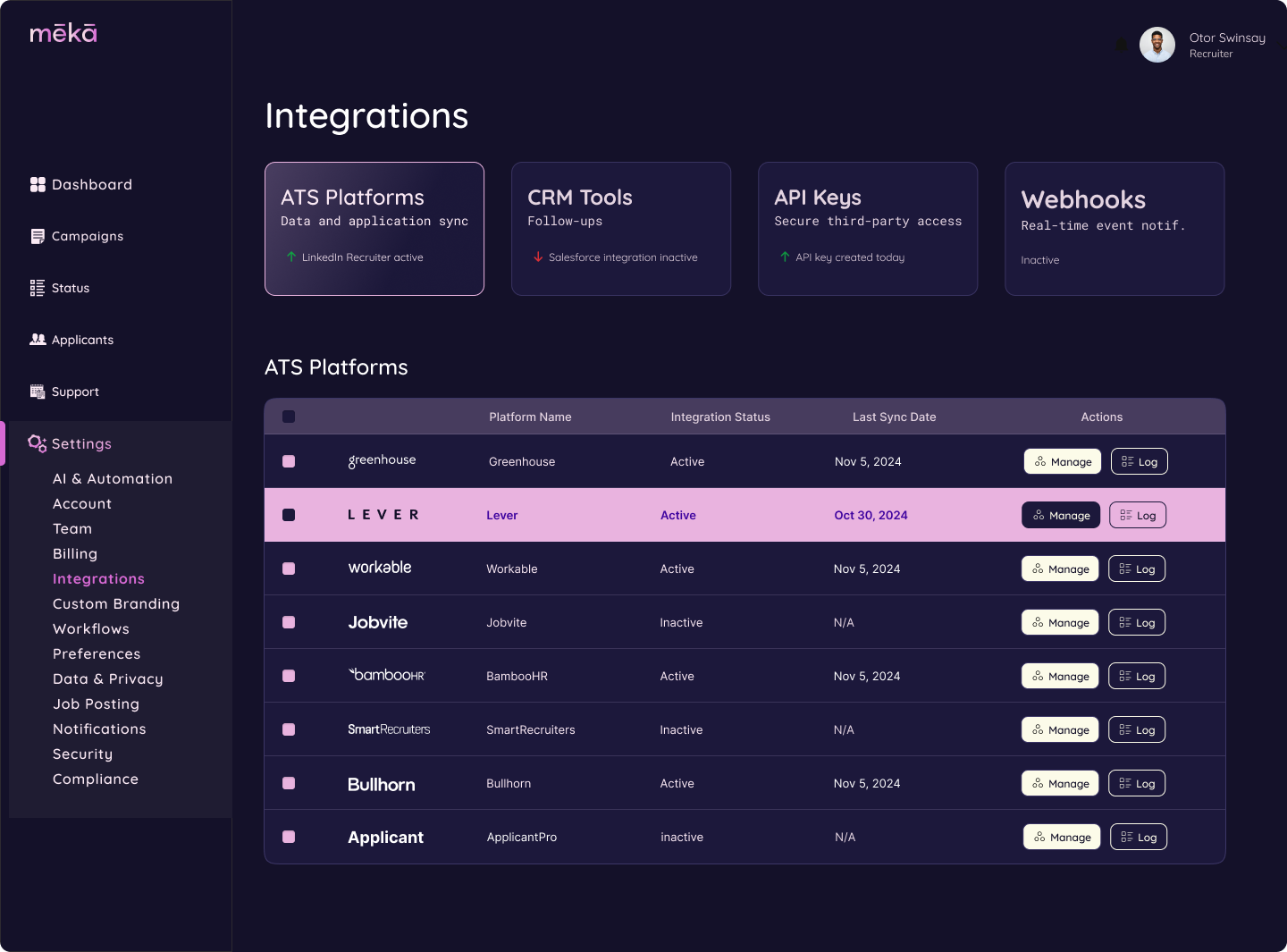Click the Otor Swinsay profile avatar
Viewport: 1287px width, 952px height.
pyautogui.click(x=1157, y=45)
